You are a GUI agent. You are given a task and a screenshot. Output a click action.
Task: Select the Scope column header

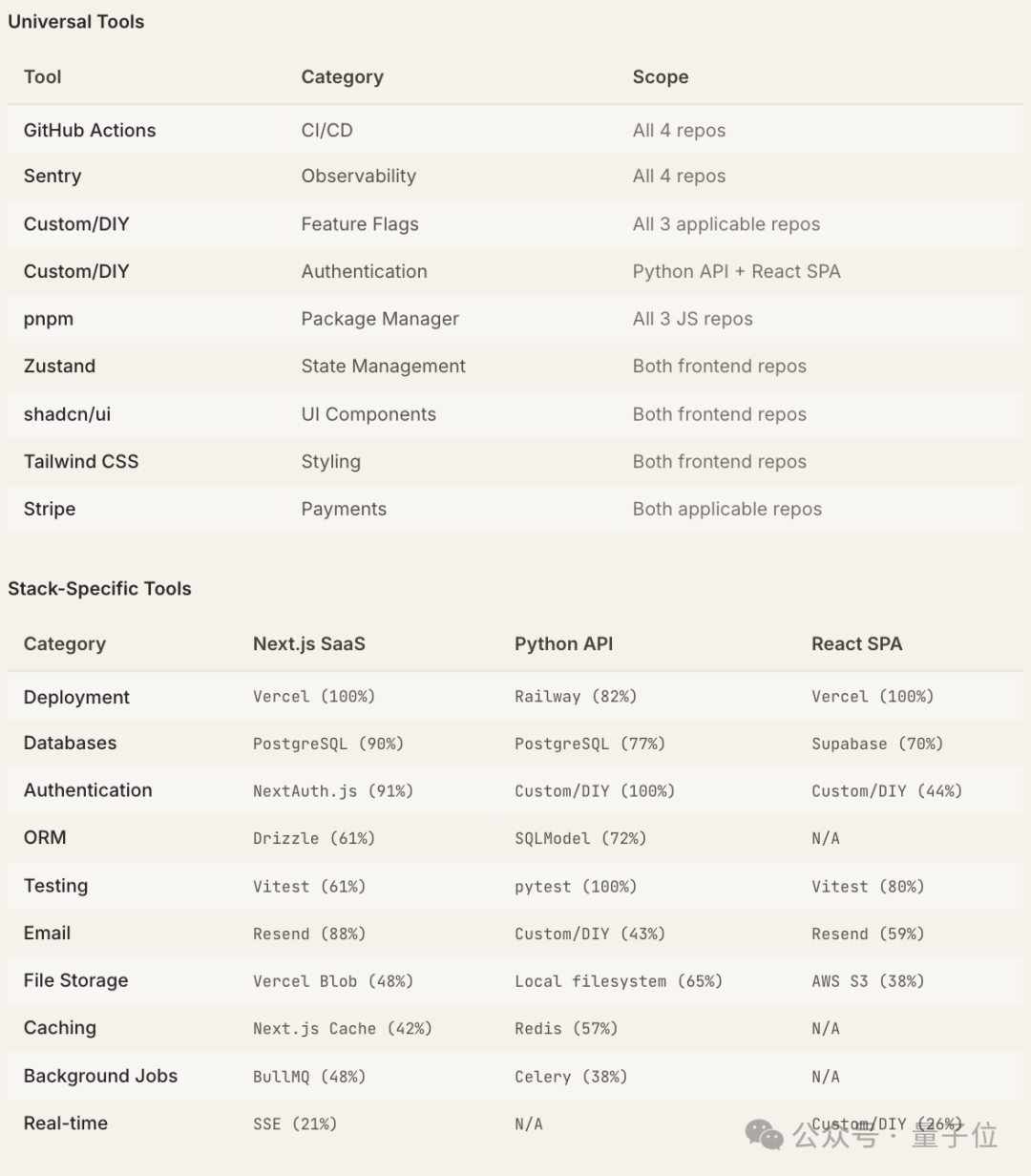click(661, 76)
